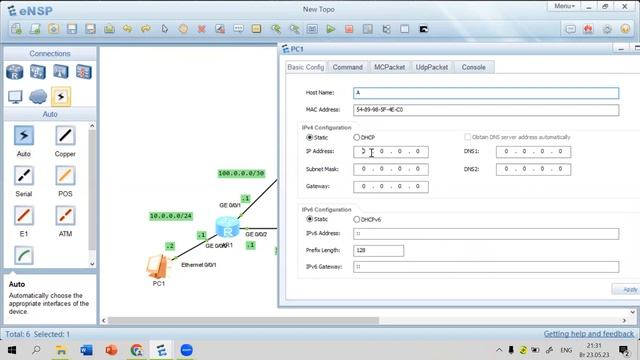The height and width of the screenshot is (360, 640).
Task: Open the Console tab
Action: [473, 67]
